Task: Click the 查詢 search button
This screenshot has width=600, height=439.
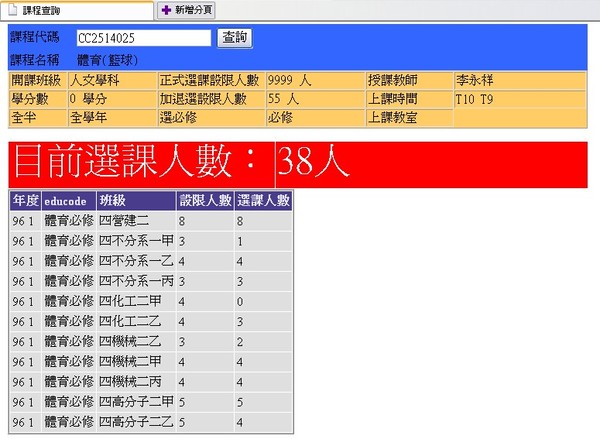Action: point(235,38)
